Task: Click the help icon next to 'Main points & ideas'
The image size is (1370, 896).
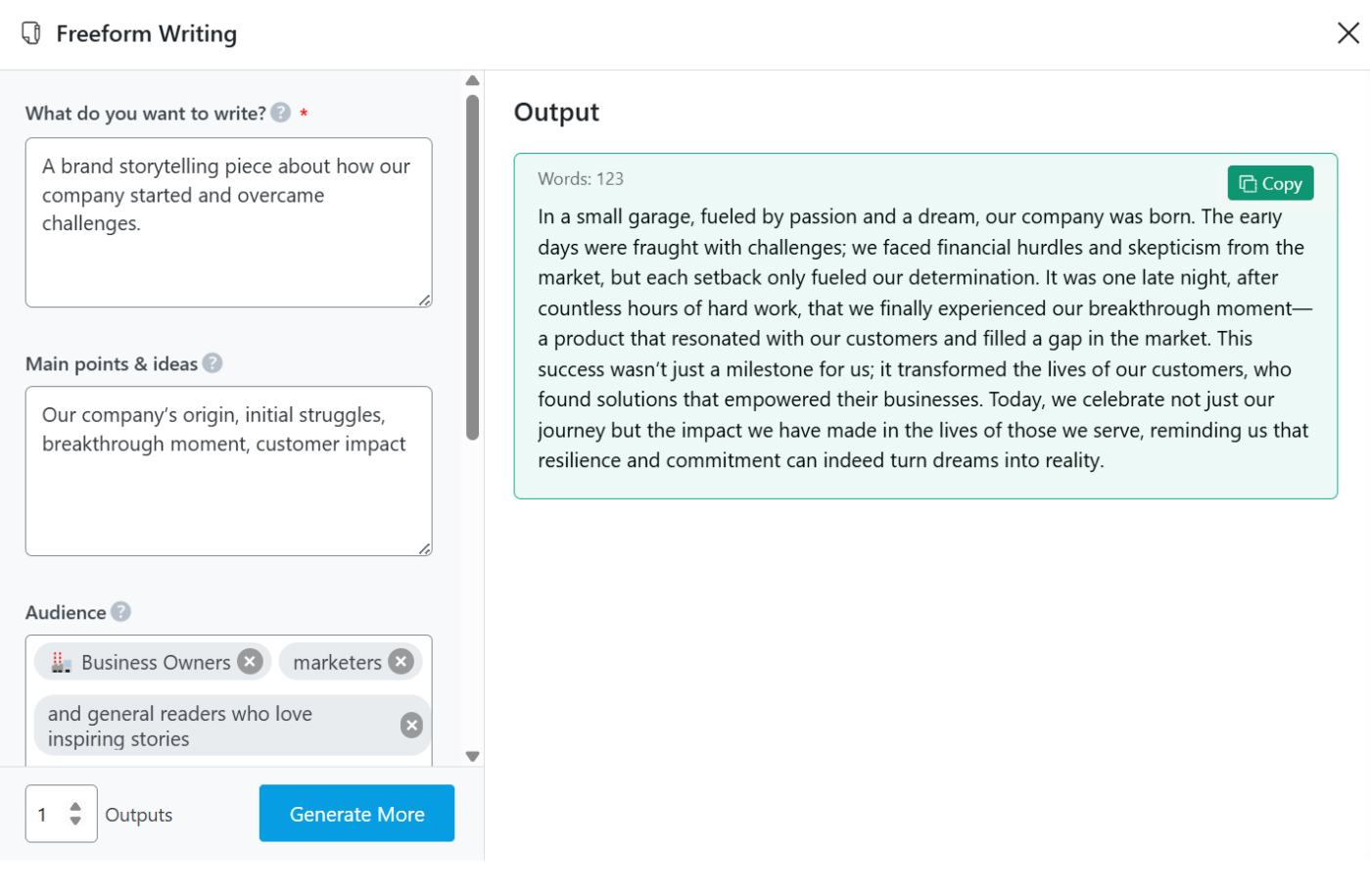Action: pos(213,363)
